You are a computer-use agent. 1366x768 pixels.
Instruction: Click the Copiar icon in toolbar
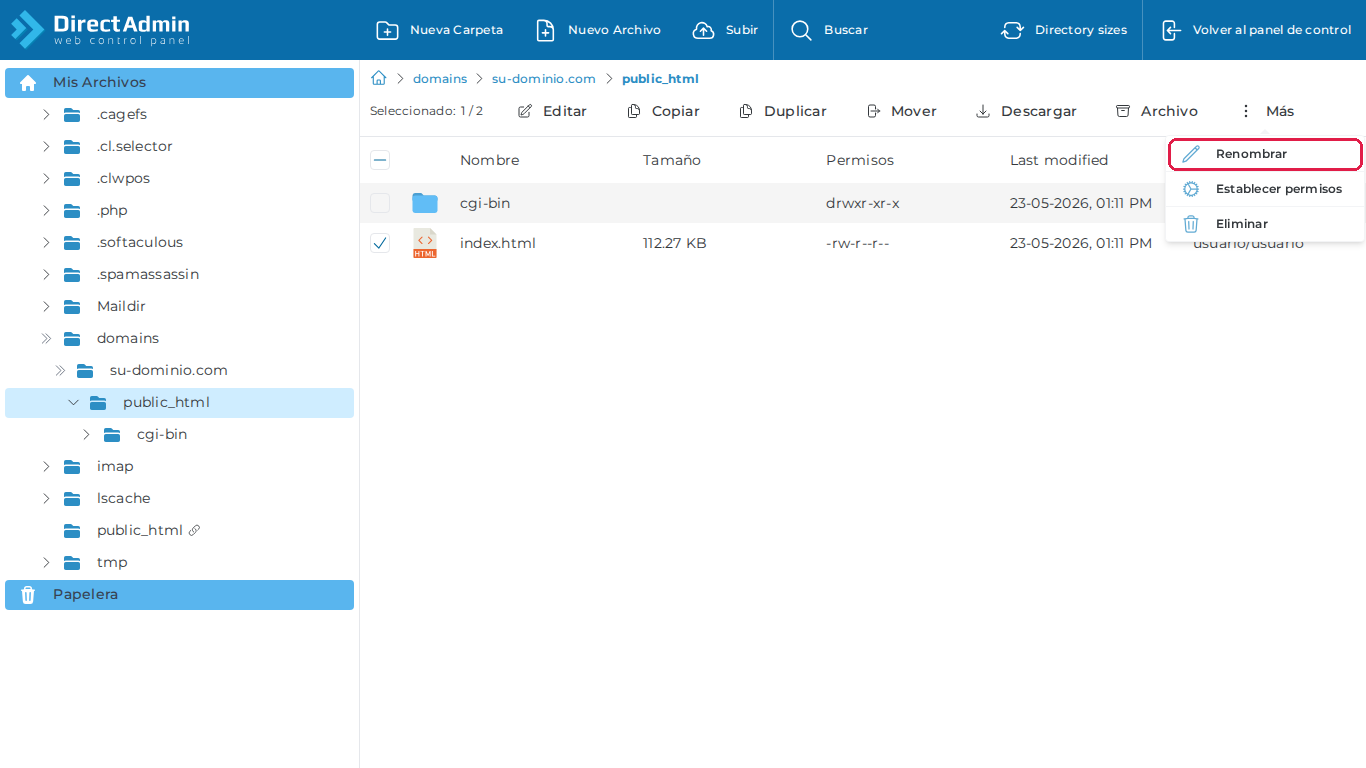634,111
